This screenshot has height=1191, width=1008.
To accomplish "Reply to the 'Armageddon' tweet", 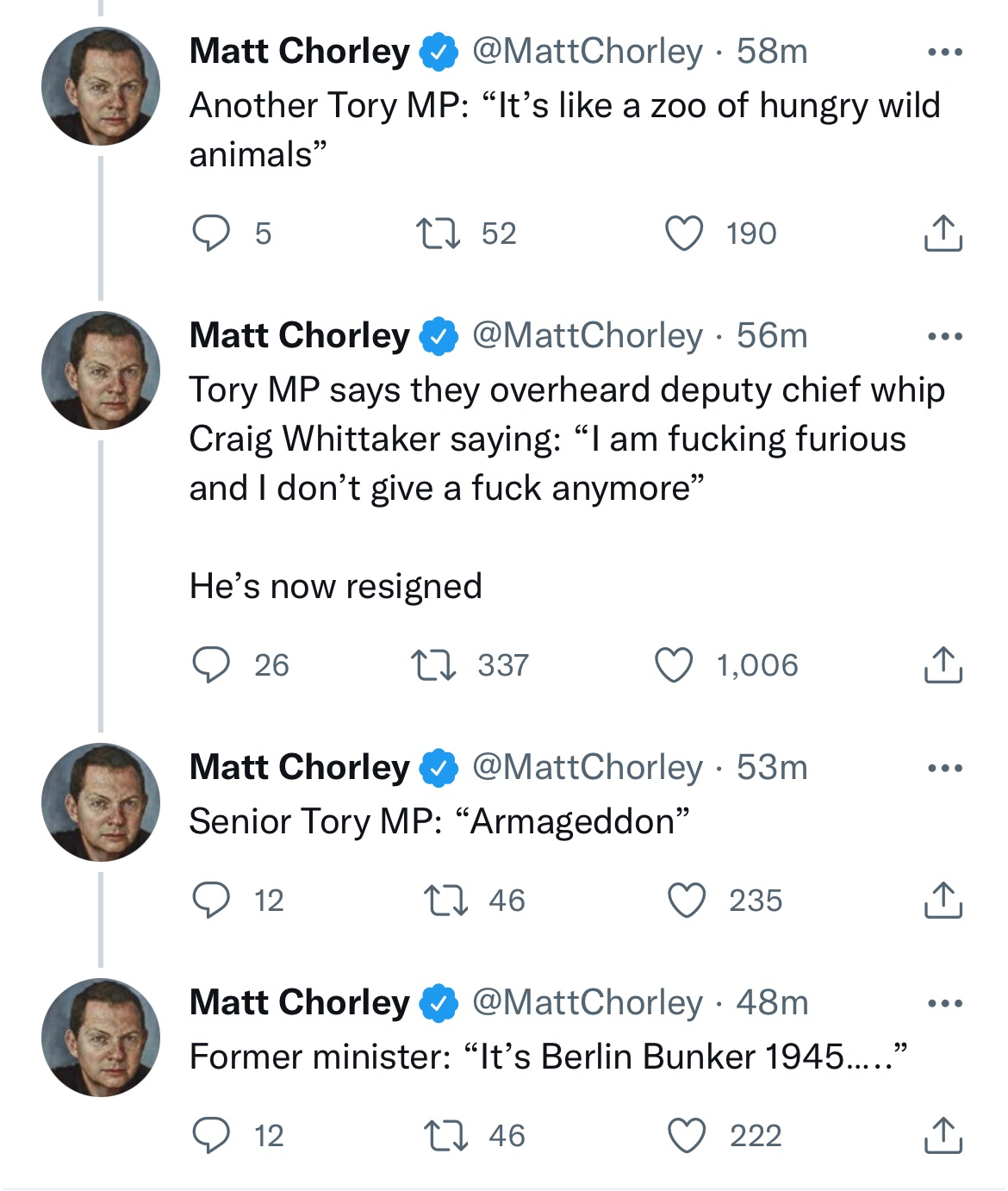I will pos(210,900).
